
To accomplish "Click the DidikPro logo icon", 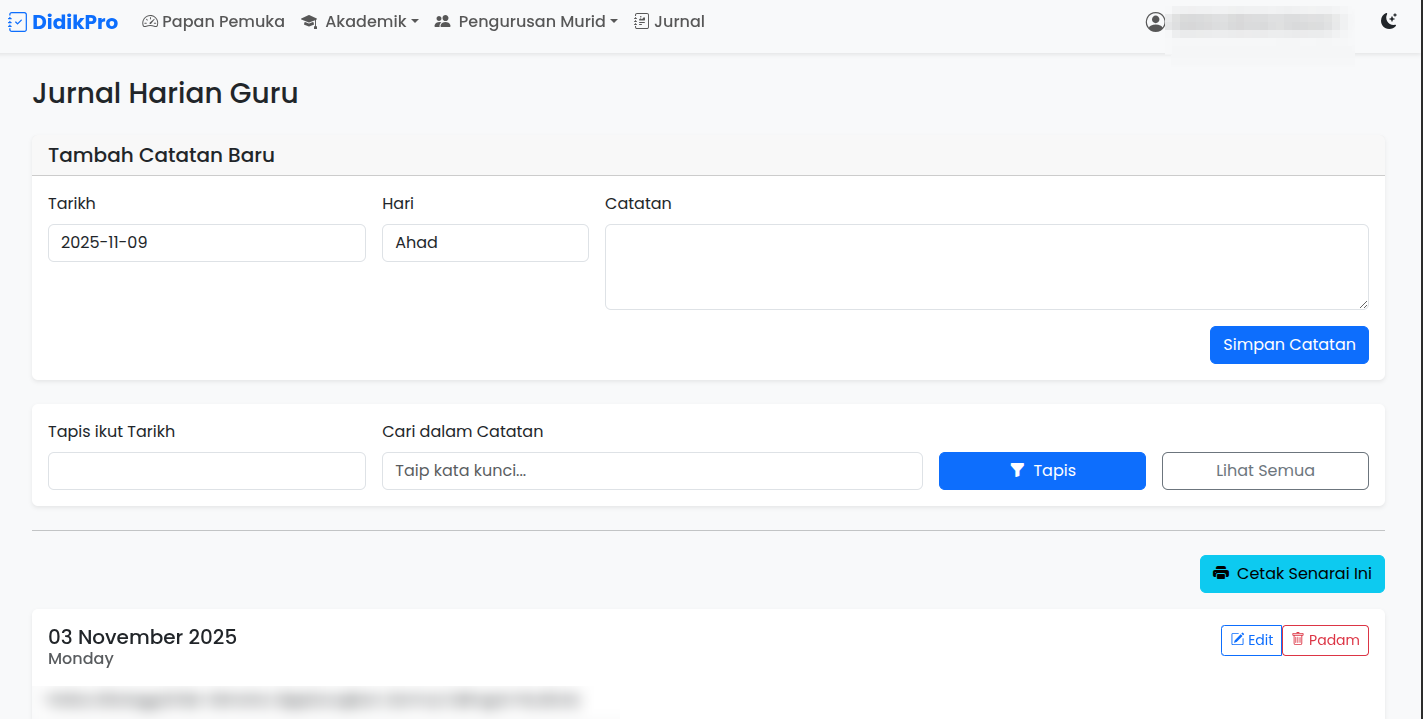I will click(17, 22).
